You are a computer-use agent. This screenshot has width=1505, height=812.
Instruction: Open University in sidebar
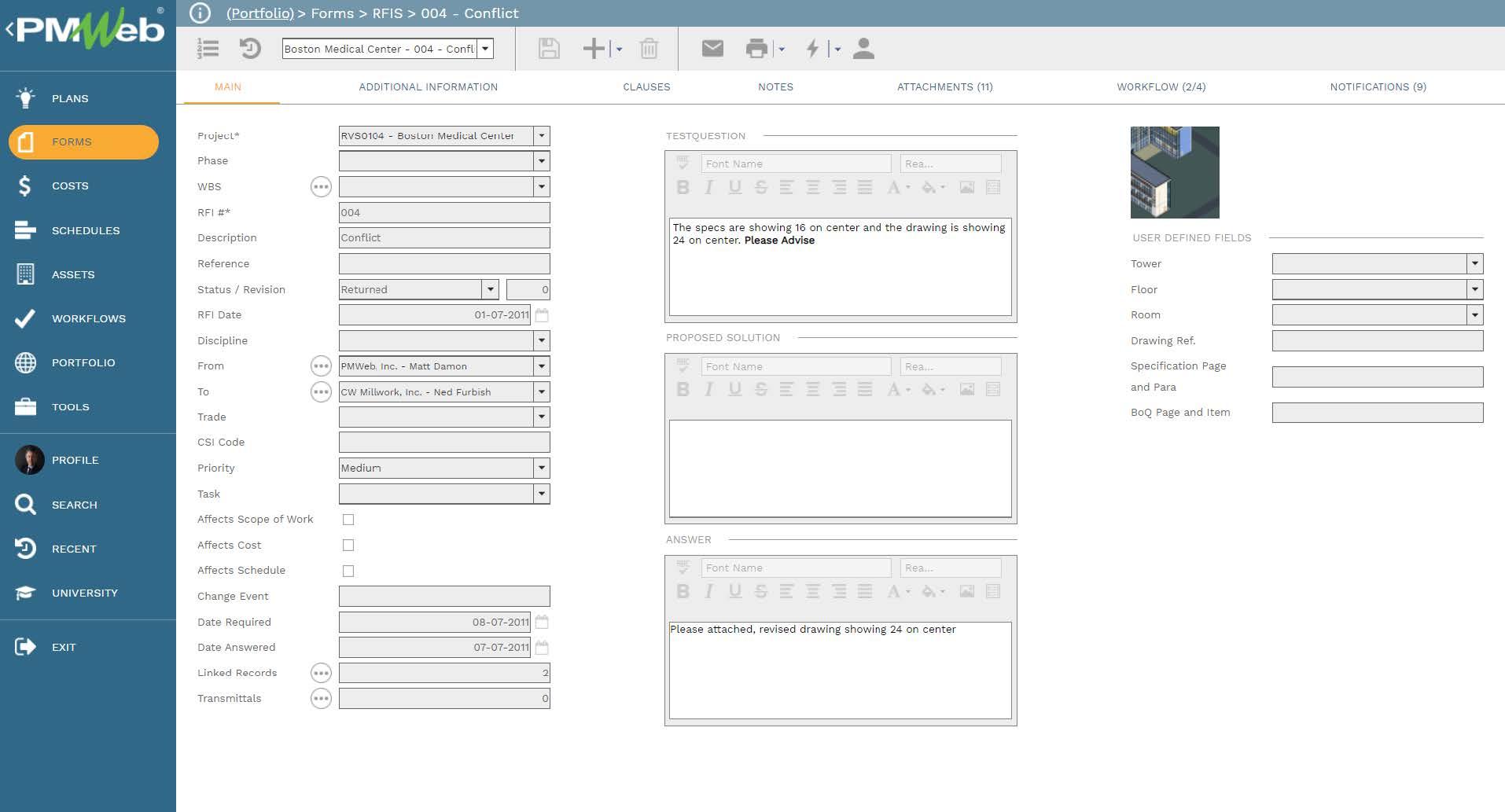click(x=83, y=593)
